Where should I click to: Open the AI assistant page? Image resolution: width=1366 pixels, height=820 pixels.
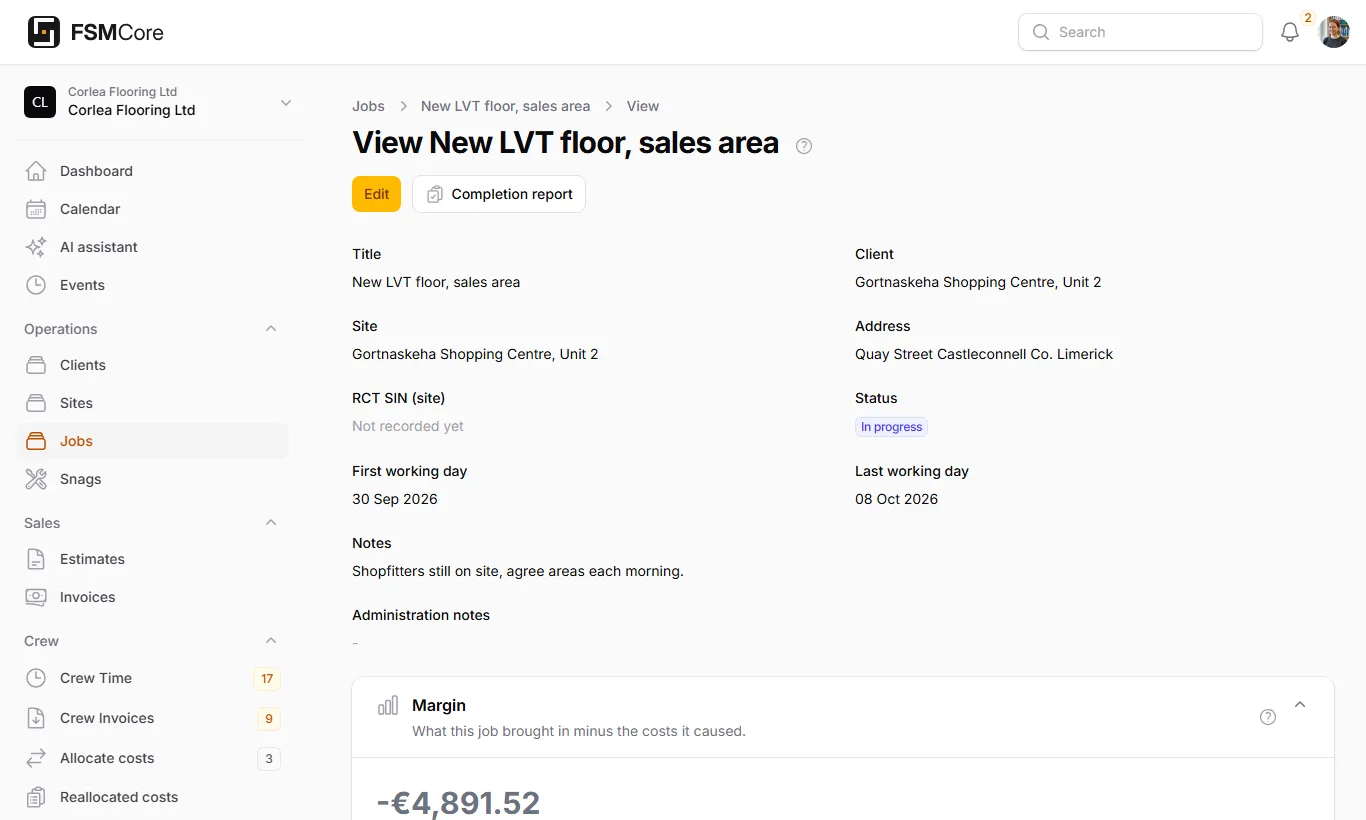(152, 247)
